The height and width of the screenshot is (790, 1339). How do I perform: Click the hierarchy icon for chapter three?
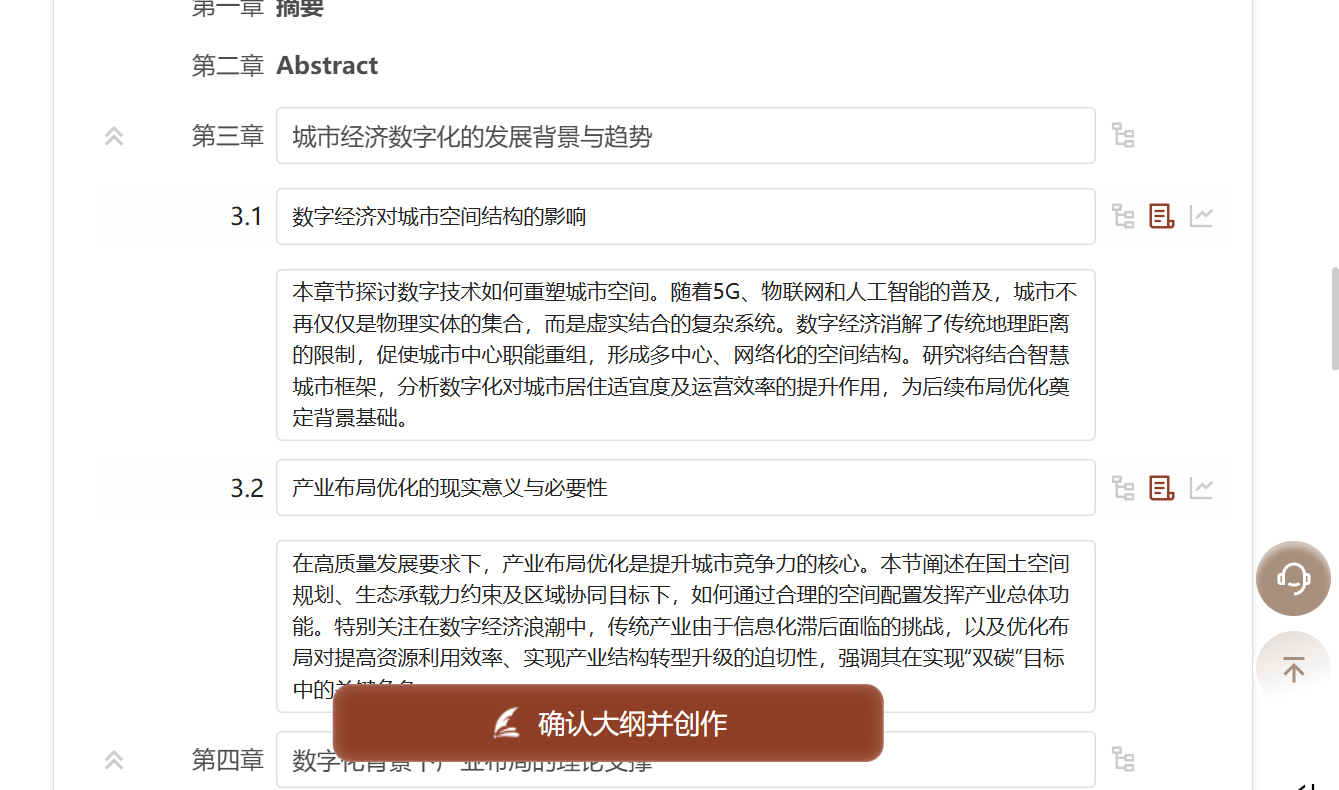click(x=1123, y=136)
